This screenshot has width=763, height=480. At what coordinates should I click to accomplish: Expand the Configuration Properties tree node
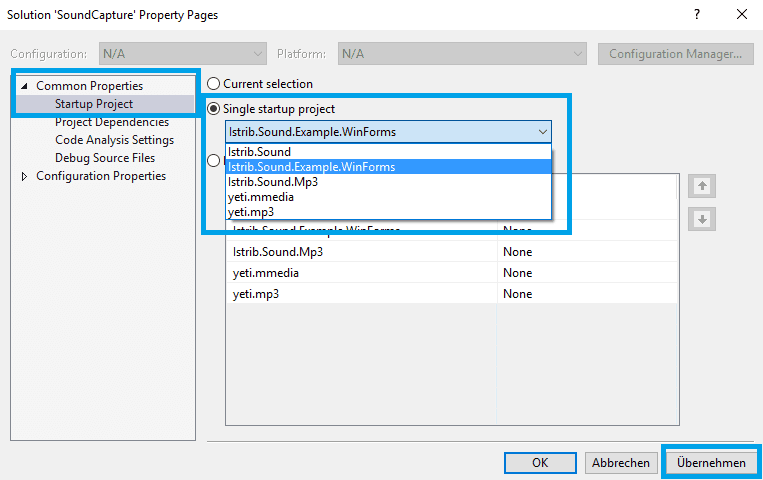[25, 176]
